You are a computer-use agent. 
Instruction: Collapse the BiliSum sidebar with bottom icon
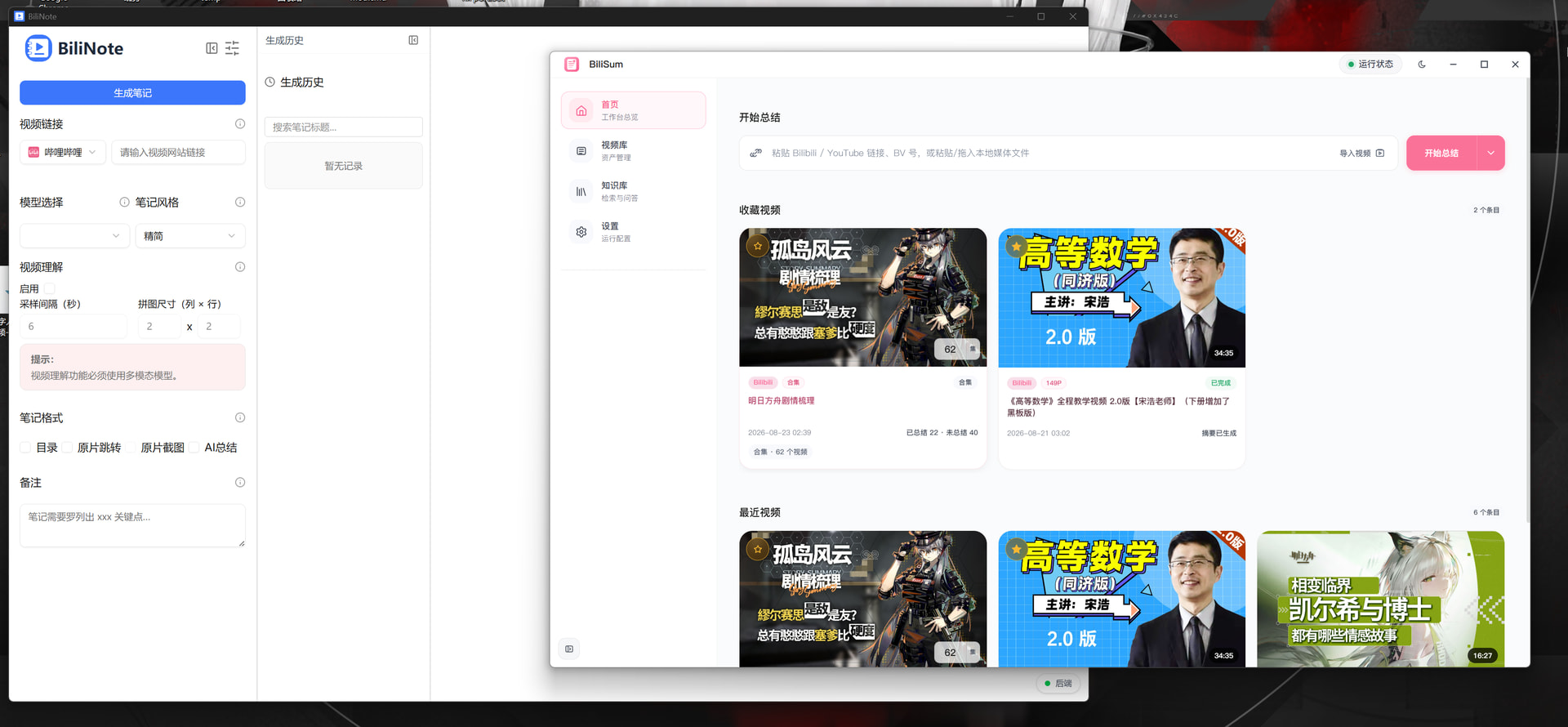coord(569,649)
